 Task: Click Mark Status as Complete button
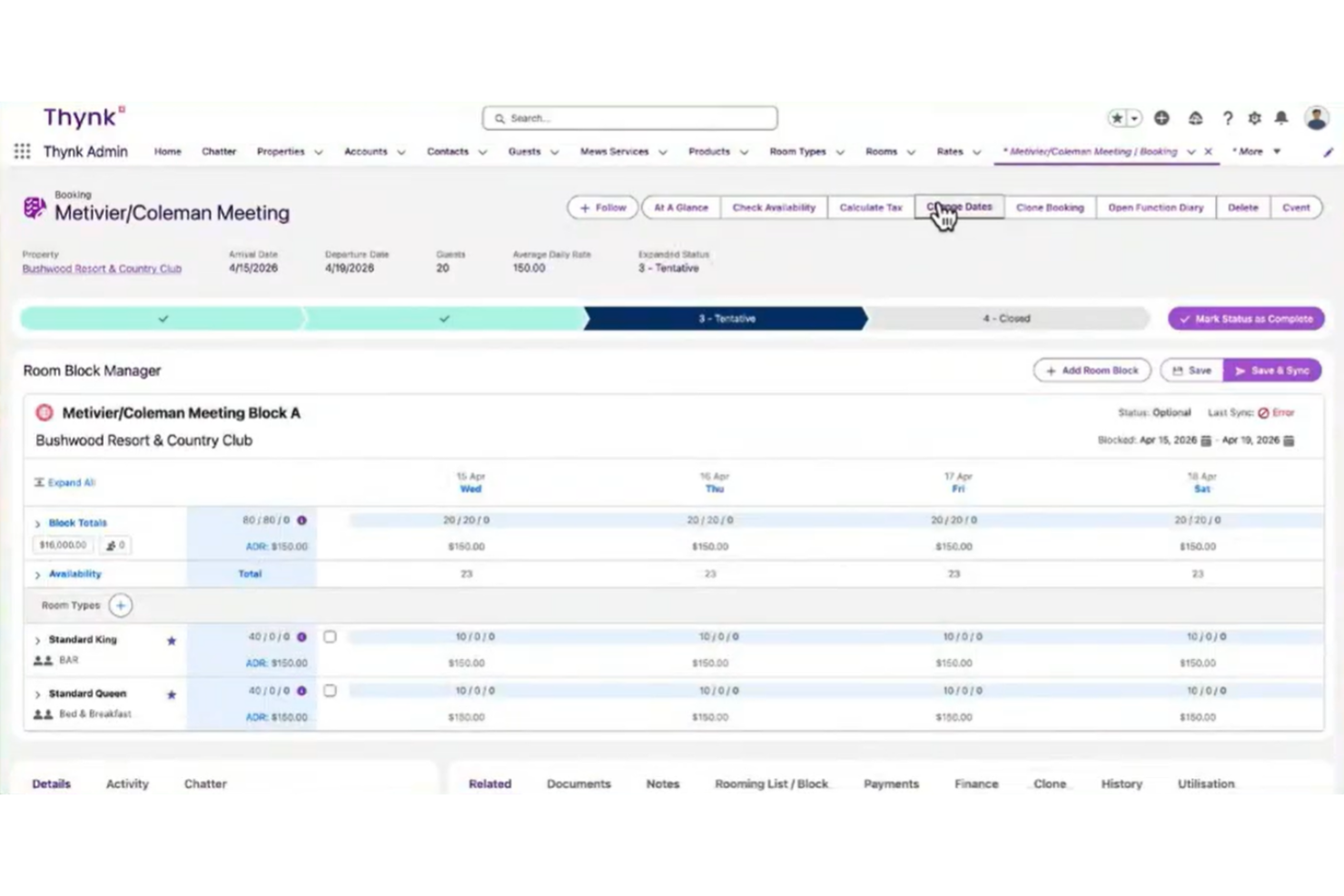(1246, 319)
